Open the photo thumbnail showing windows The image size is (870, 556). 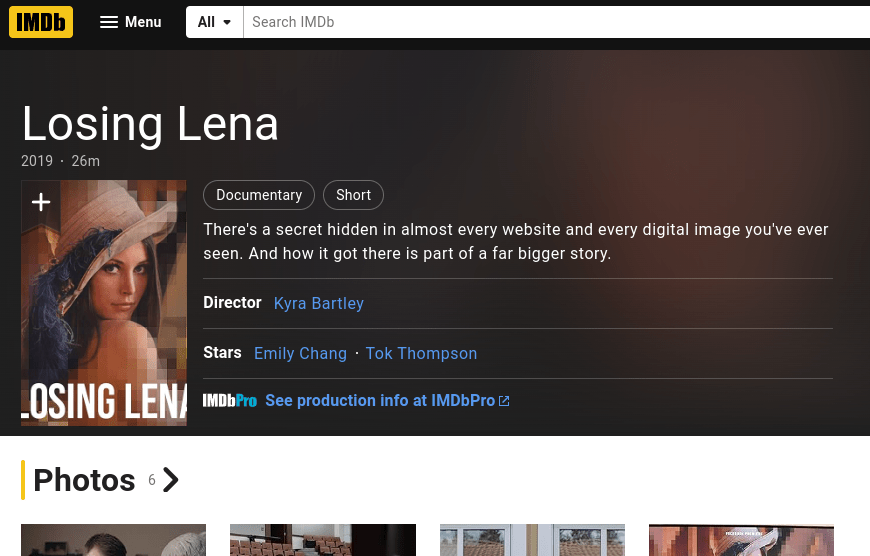coord(532,540)
